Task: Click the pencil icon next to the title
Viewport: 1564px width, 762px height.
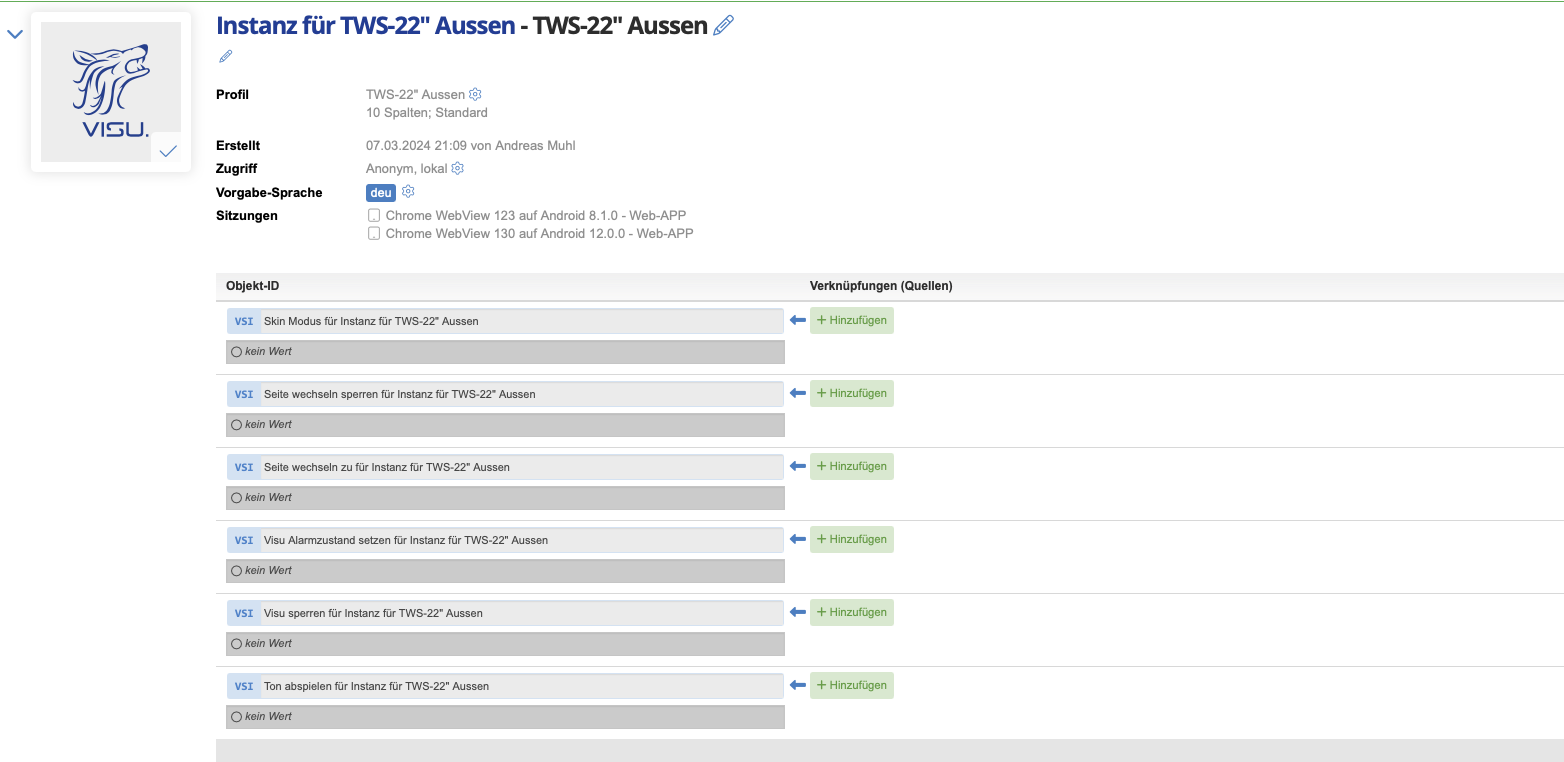Action: point(723,26)
